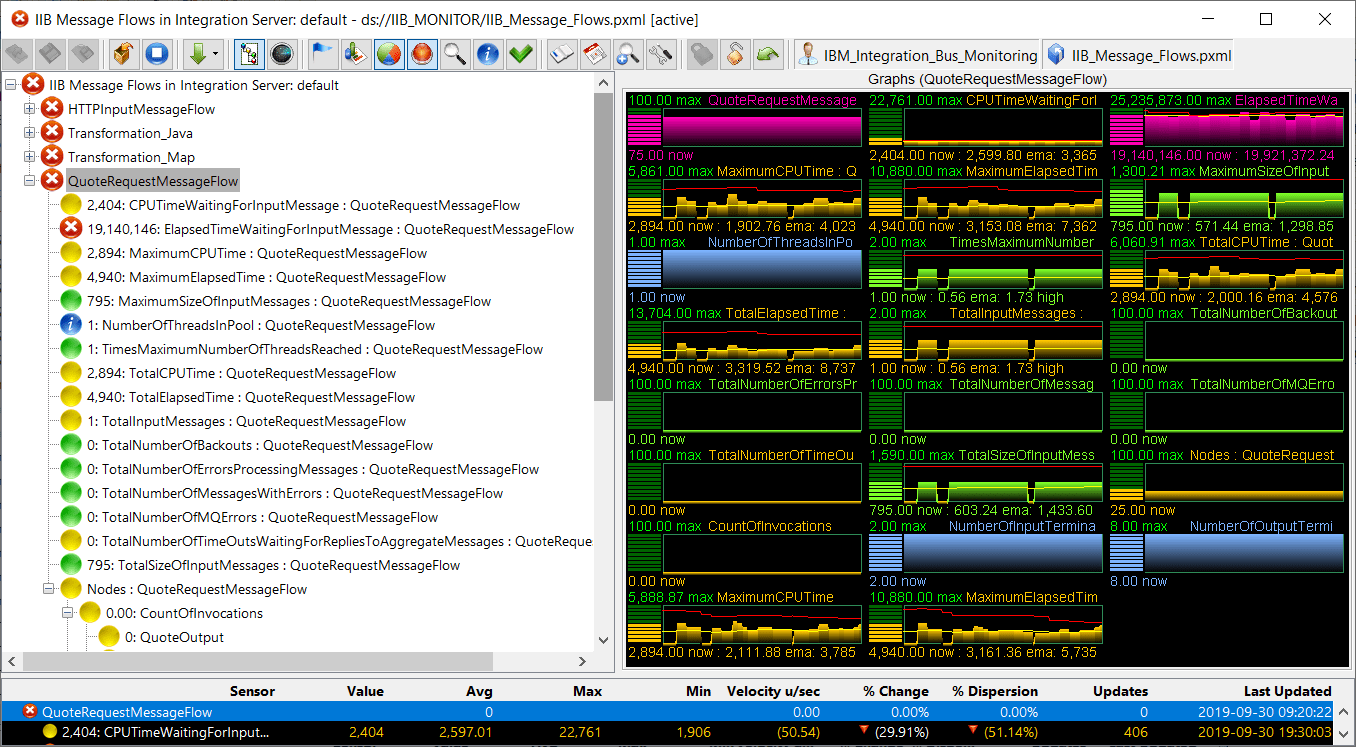Click the blue stop button icon
Screen dimensions: 1356x747
pyautogui.click(x=156, y=54)
